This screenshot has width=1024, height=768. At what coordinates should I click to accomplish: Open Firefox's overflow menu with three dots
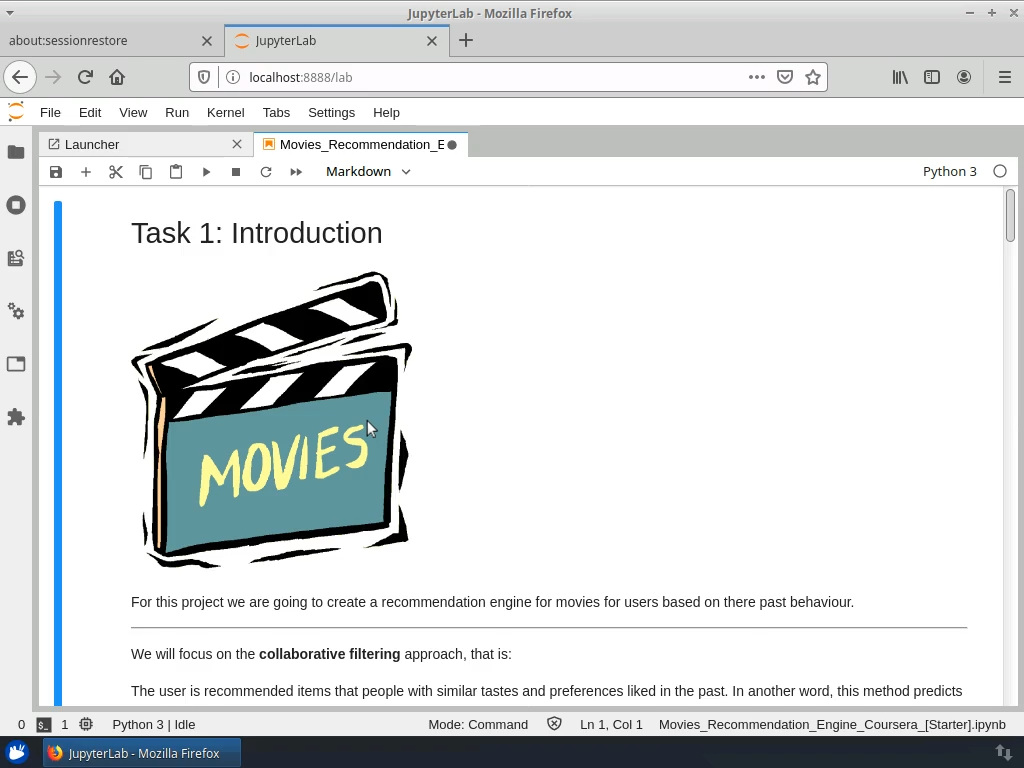click(x=757, y=77)
